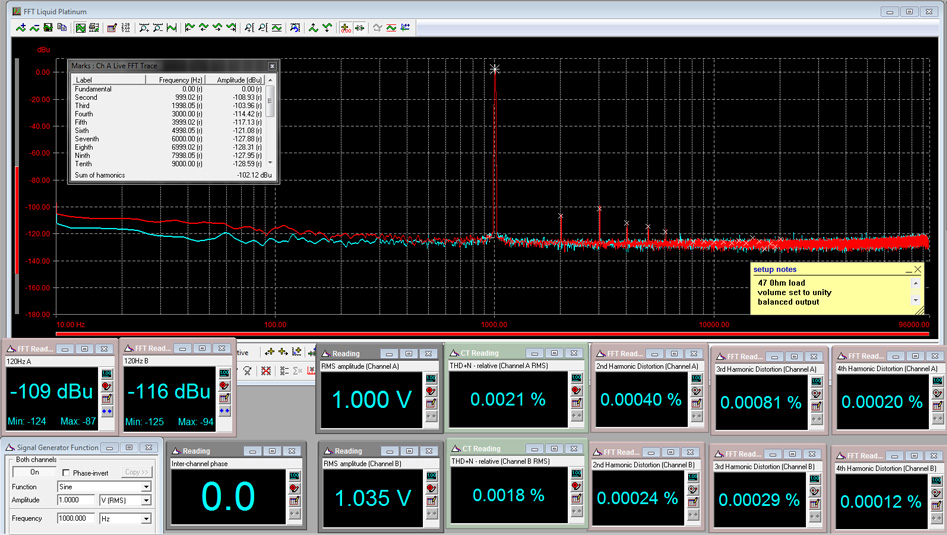Click red alarm icon in RMS amplitude Channel A panel
The height and width of the screenshot is (535, 947).
(431, 391)
